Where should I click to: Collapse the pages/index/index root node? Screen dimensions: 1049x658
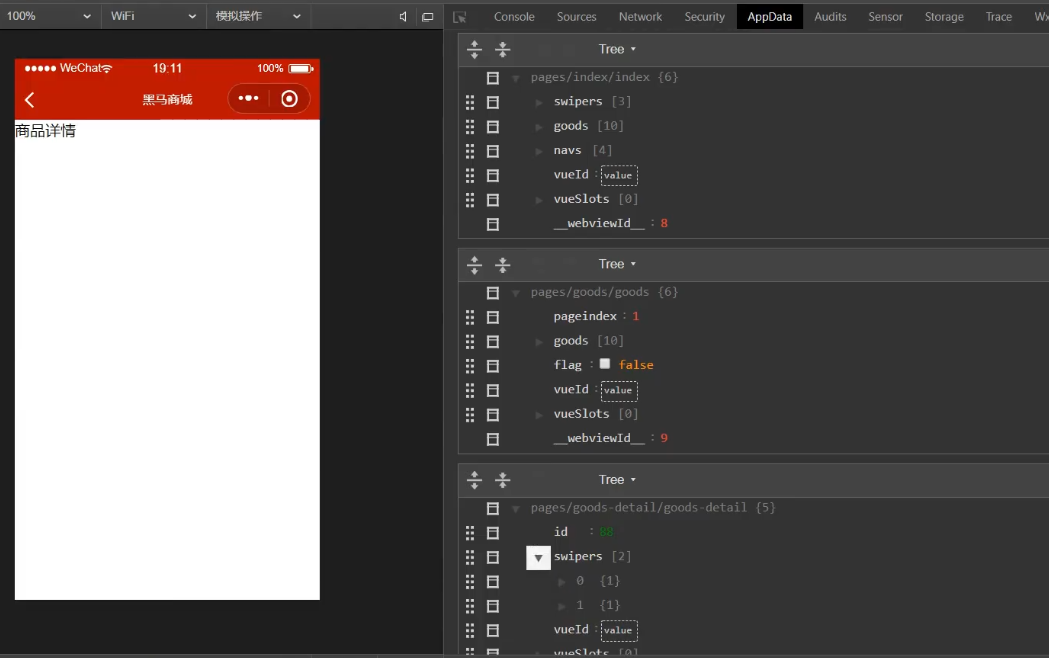tap(516, 78)
